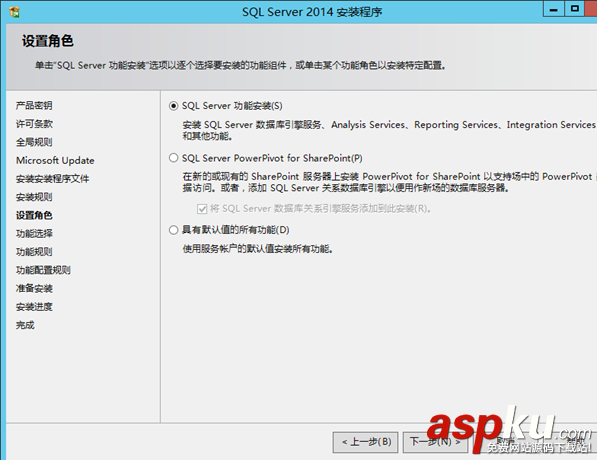
Task: Select the 功能规则 step in sidebar
Action: tap(34, 252)
